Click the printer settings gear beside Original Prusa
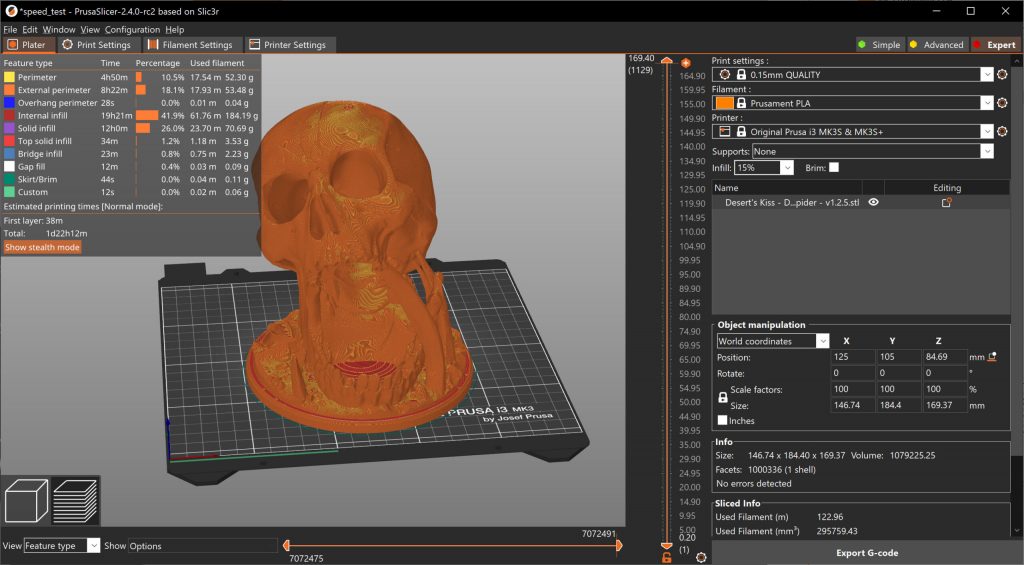1024x565 pixels. [x=1002, y=131]
